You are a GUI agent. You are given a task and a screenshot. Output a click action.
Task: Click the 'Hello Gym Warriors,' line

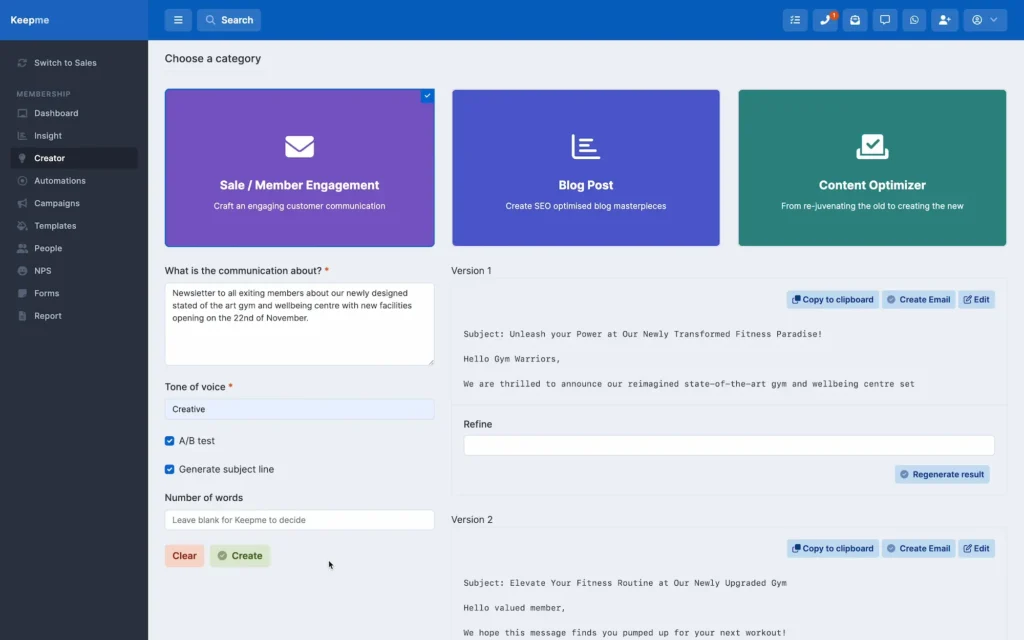512,359
